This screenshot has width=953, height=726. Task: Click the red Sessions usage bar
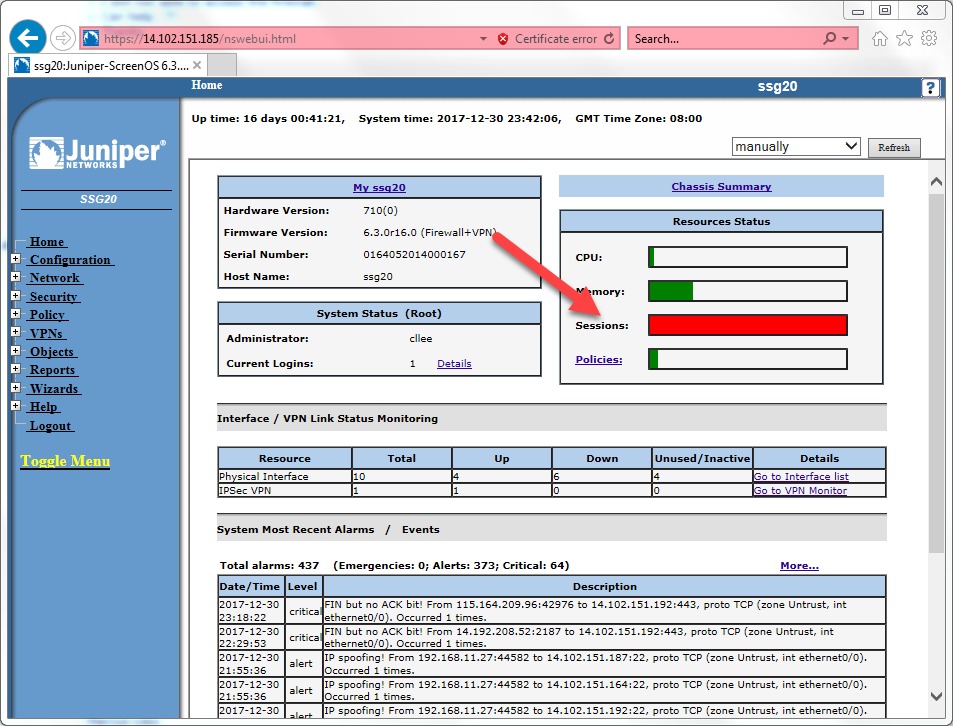747,325
